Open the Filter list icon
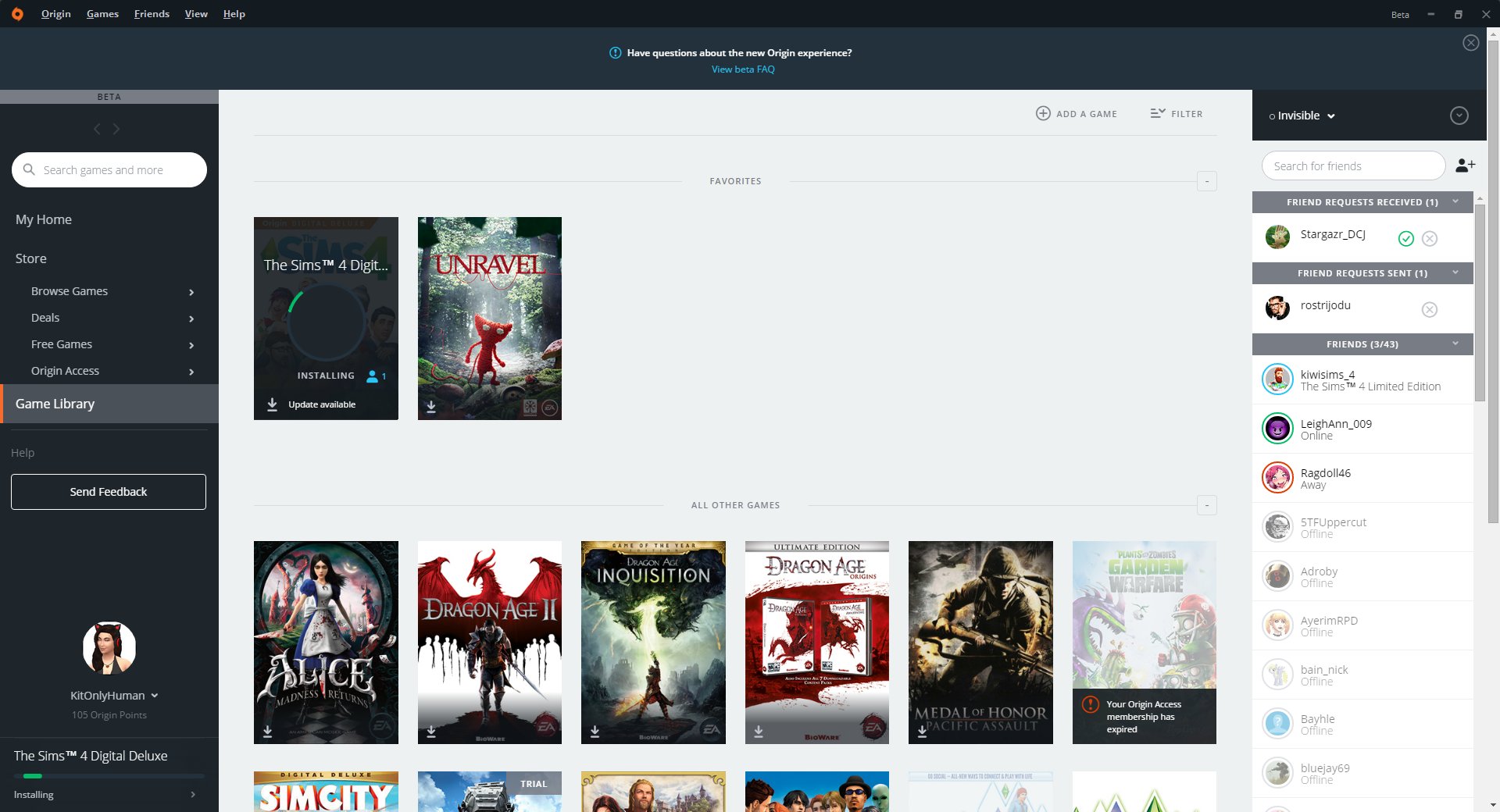This screenshot has height=812, width=1500. point(1157,113)
